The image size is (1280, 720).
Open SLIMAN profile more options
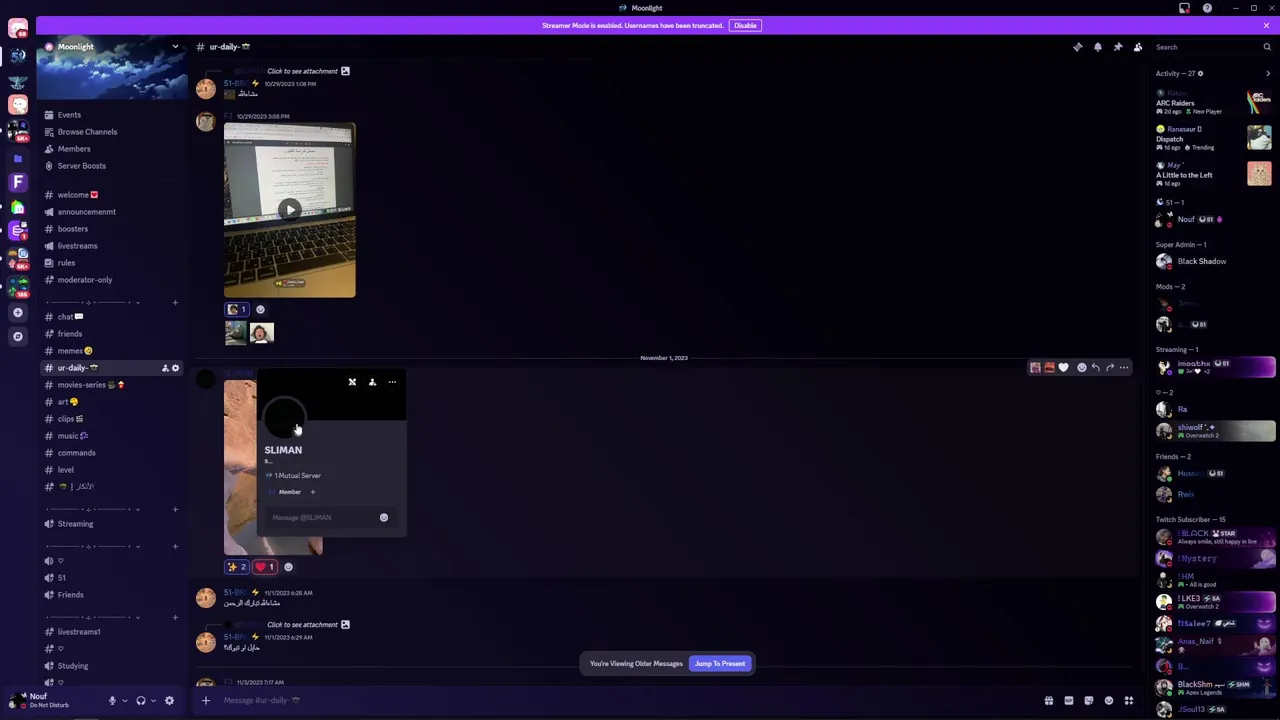point(392,382)
